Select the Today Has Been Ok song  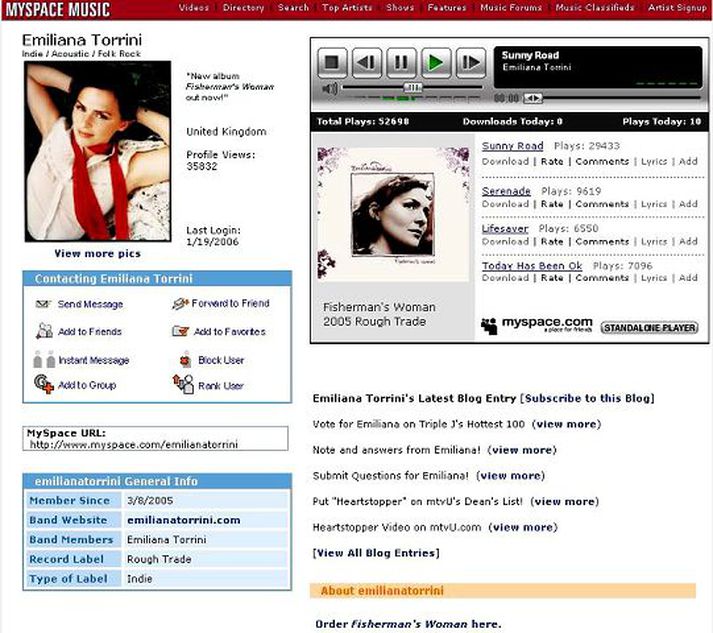(532, 266)
